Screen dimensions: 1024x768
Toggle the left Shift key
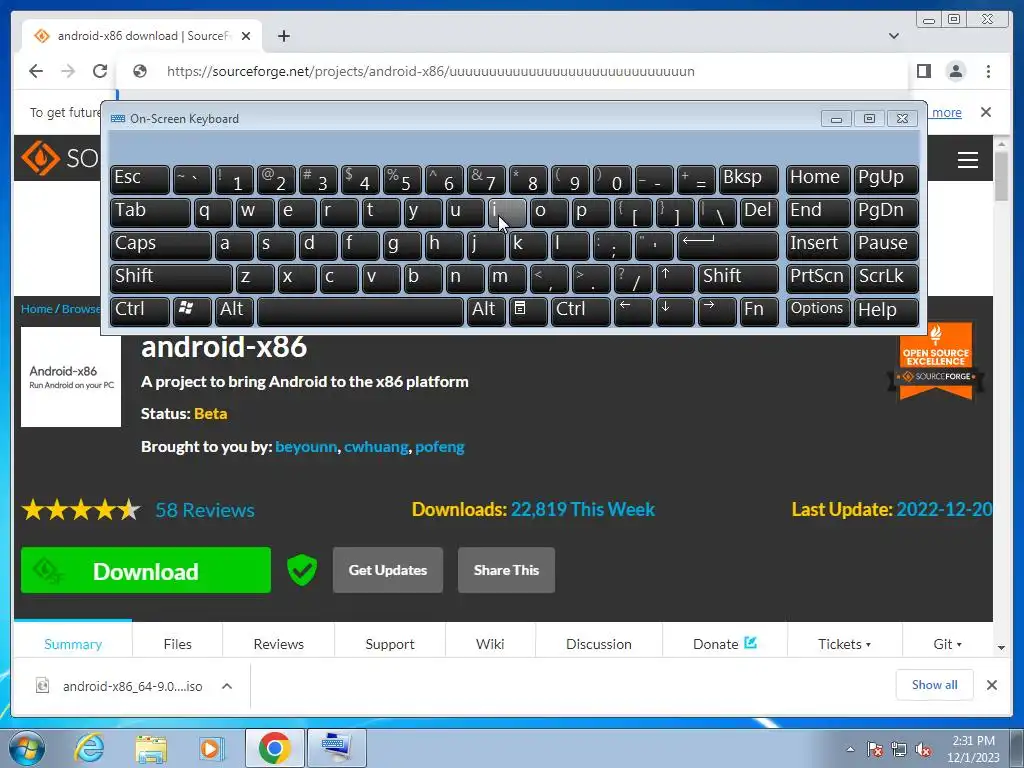(171, 278)
